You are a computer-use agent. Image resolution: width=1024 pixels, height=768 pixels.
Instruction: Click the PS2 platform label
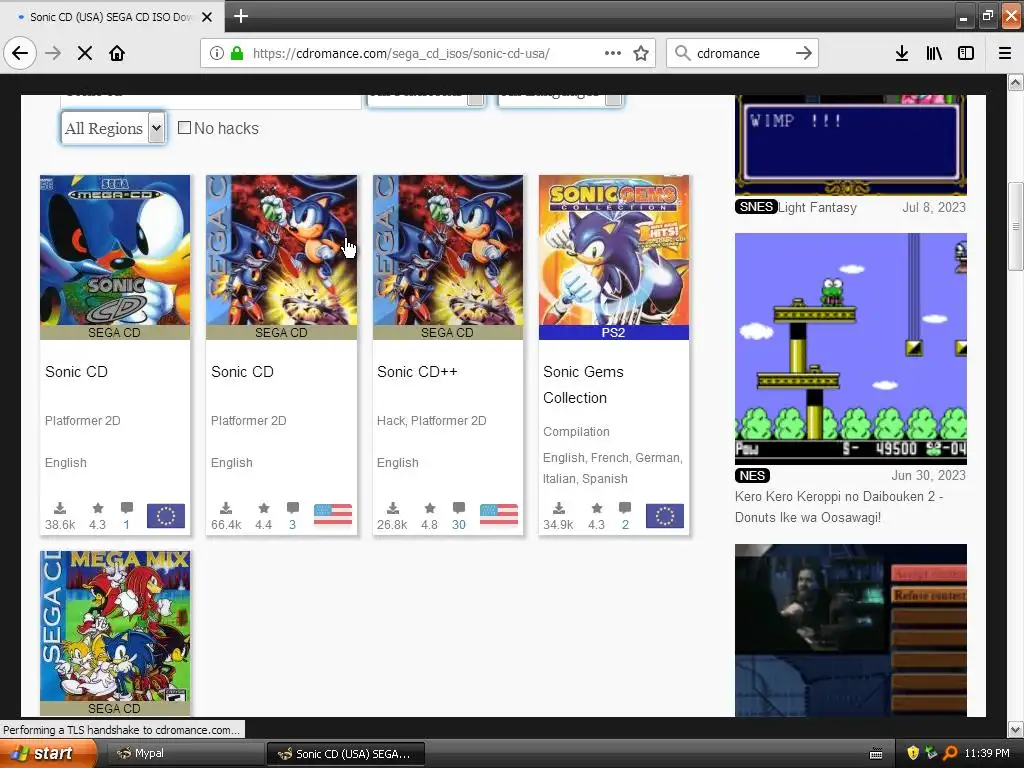pyautogui.click(x=613, y=332)
